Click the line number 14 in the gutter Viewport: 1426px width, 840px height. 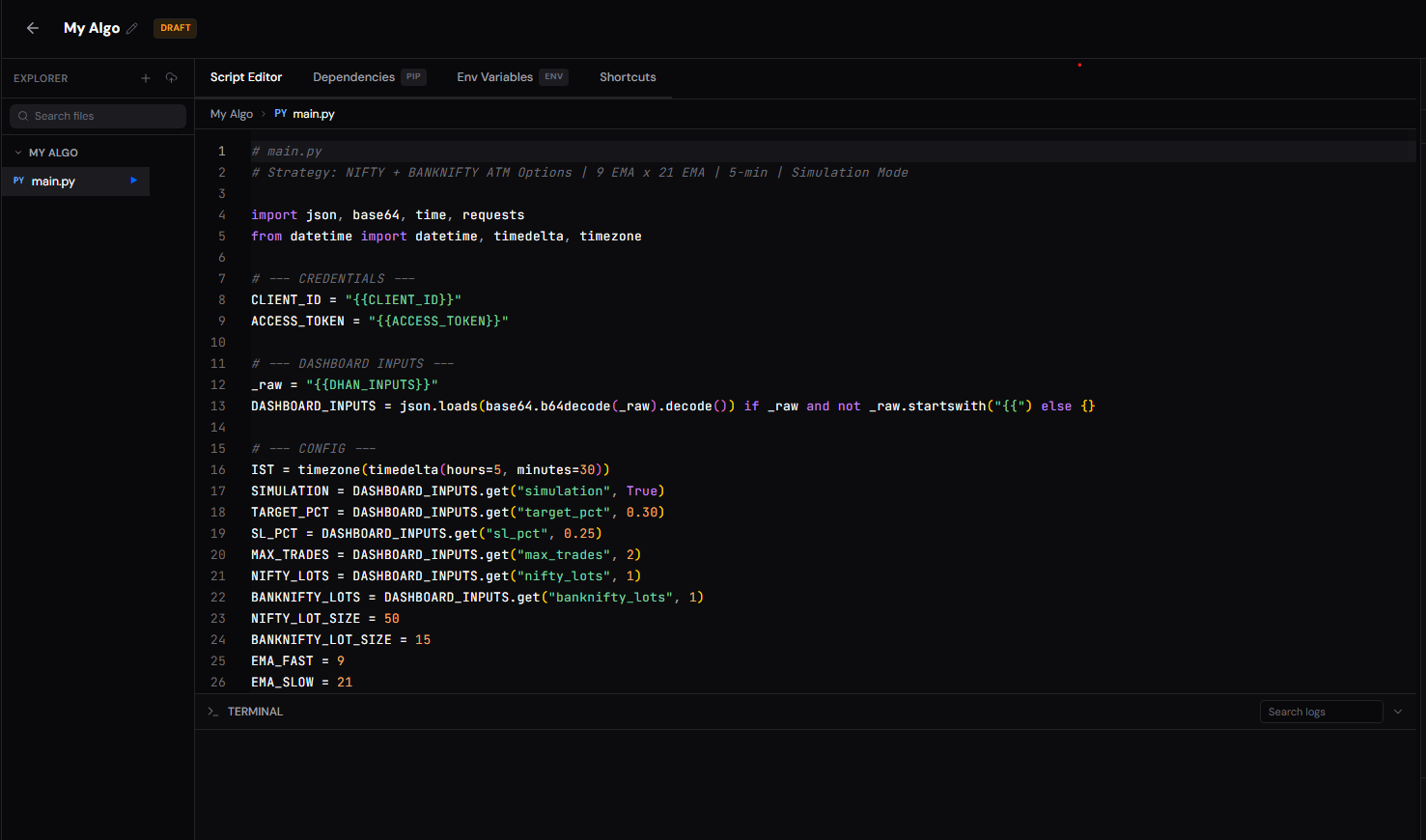click(x=218, y=428)
